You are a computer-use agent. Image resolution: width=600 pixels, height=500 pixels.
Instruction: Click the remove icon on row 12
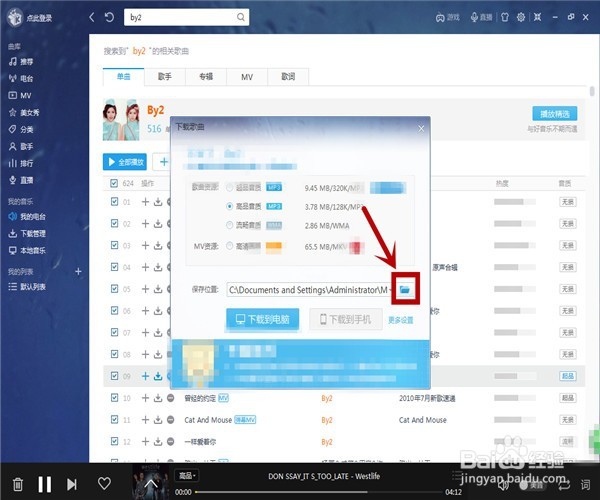(x=171, y=442)
